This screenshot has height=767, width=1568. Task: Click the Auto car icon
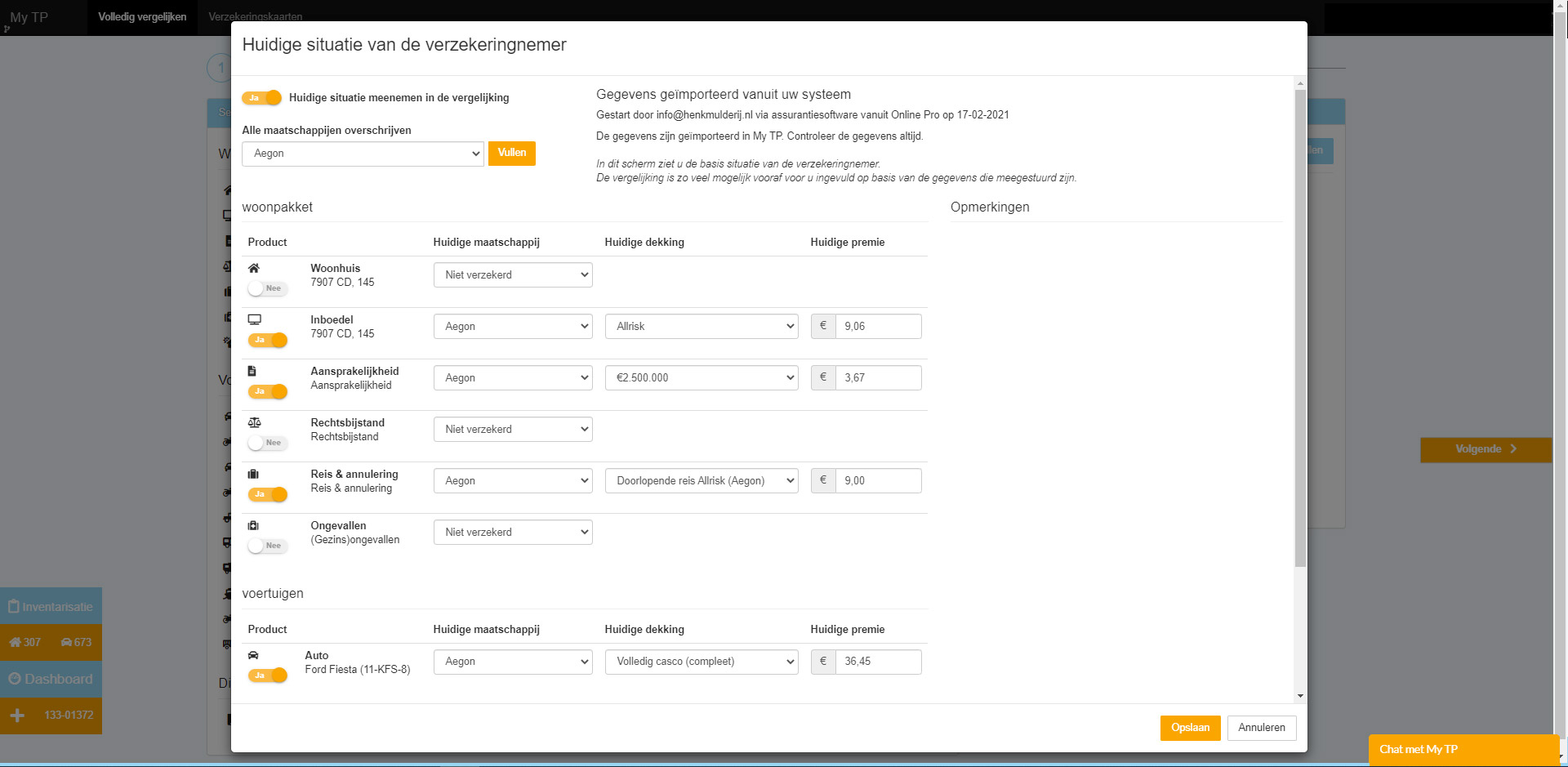pos(254,655)
